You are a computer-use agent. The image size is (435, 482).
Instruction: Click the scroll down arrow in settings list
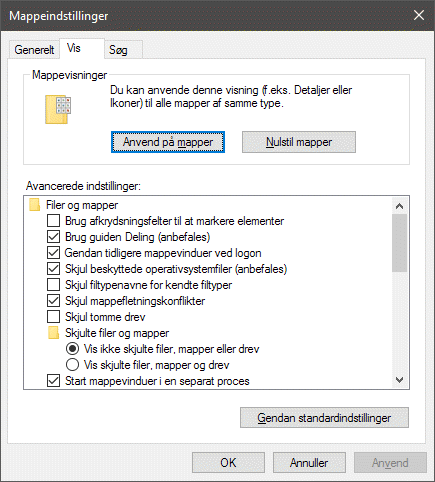(x=399, y=380)
